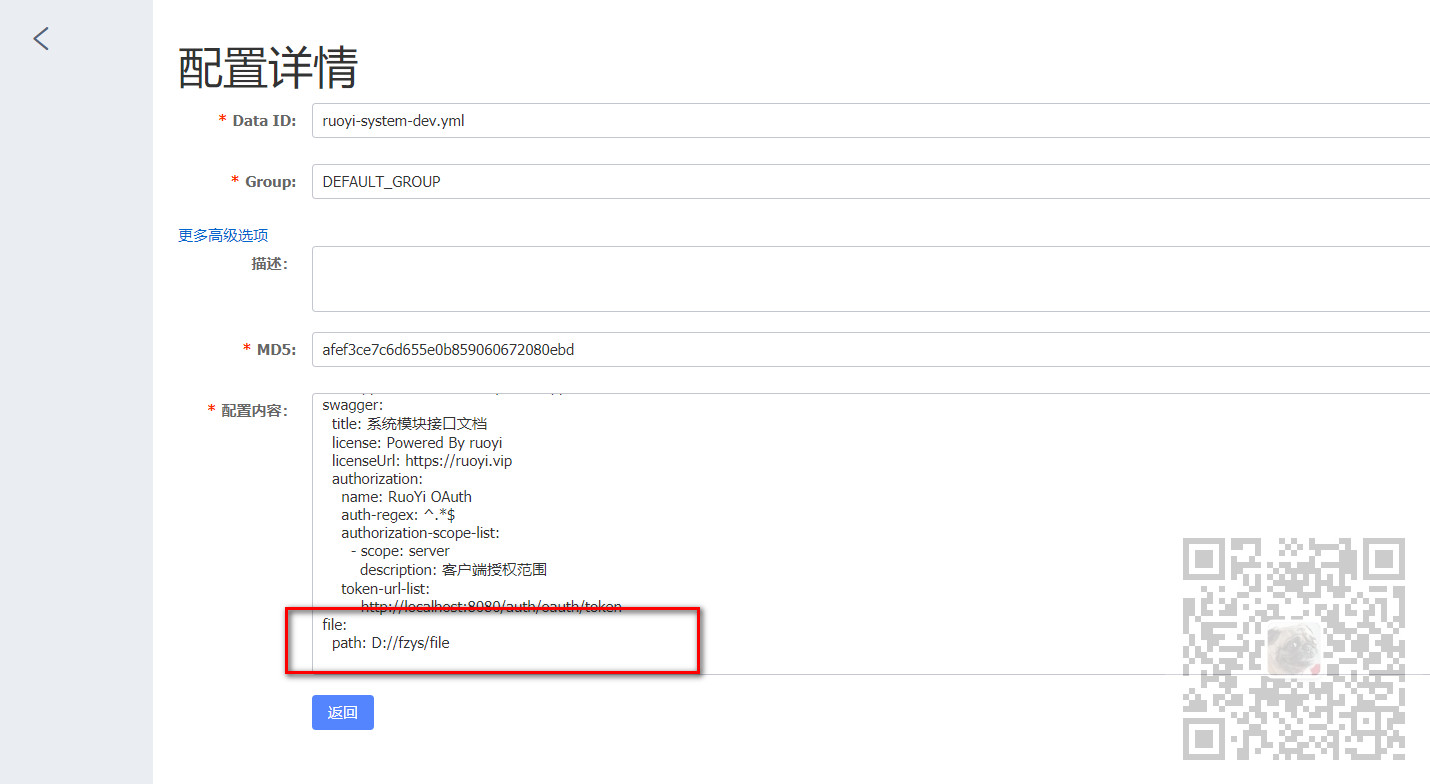
Task: Click the 返回 button
Action: pyautogui.click(x=343, y=712)
